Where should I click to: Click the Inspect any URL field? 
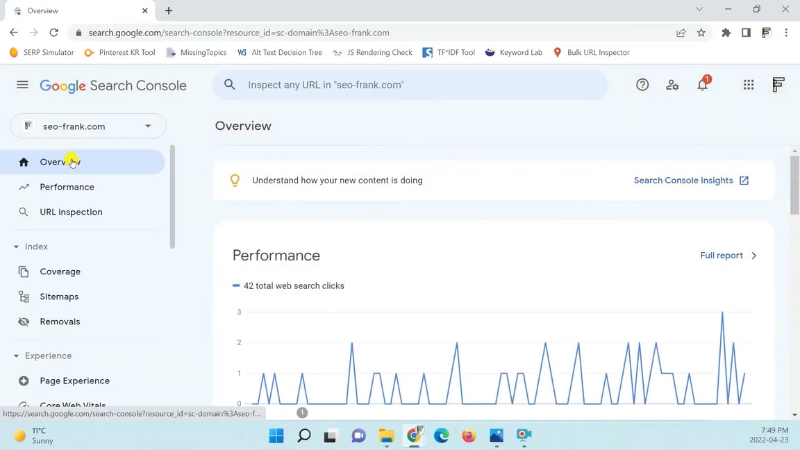410,85
